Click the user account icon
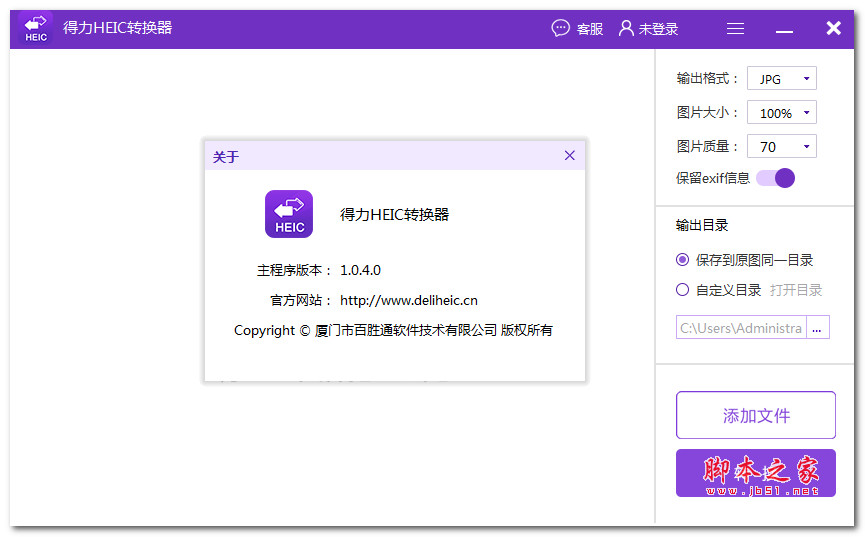The width and height of the screenshot is (865, 537). tap(626, 28)
